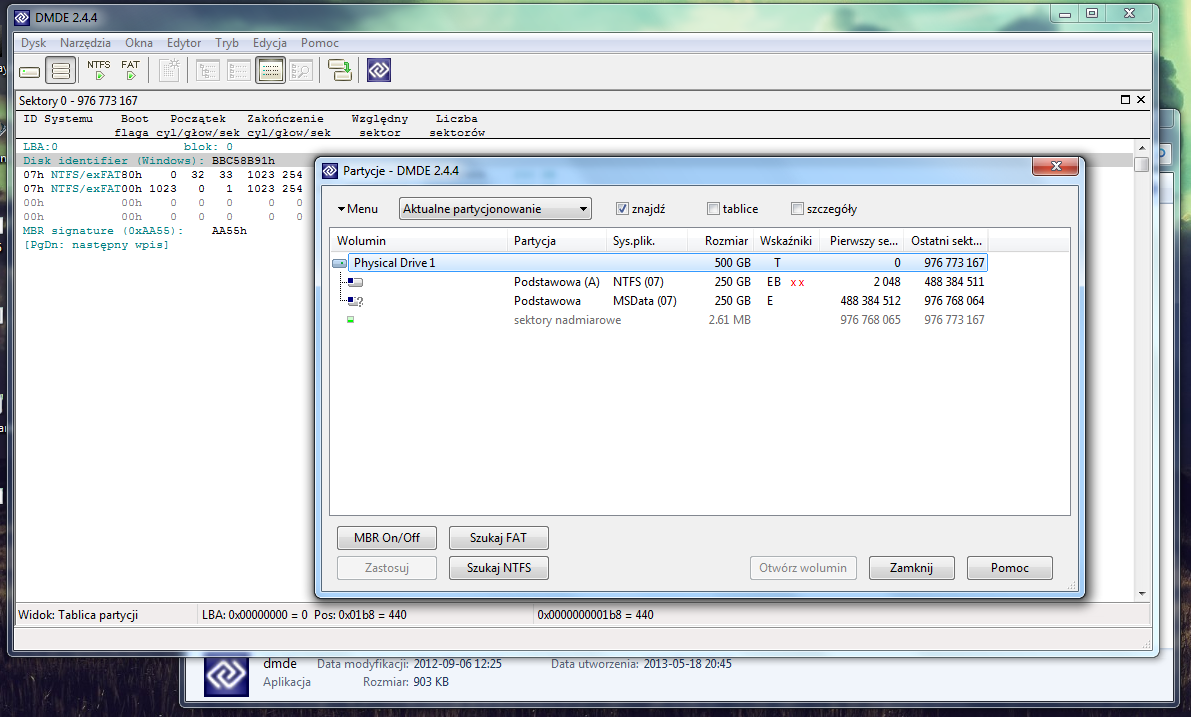Sort by Partycja column header
Image resolution: width=1191 pixels, height=717 pixels.
pos(558,241)
